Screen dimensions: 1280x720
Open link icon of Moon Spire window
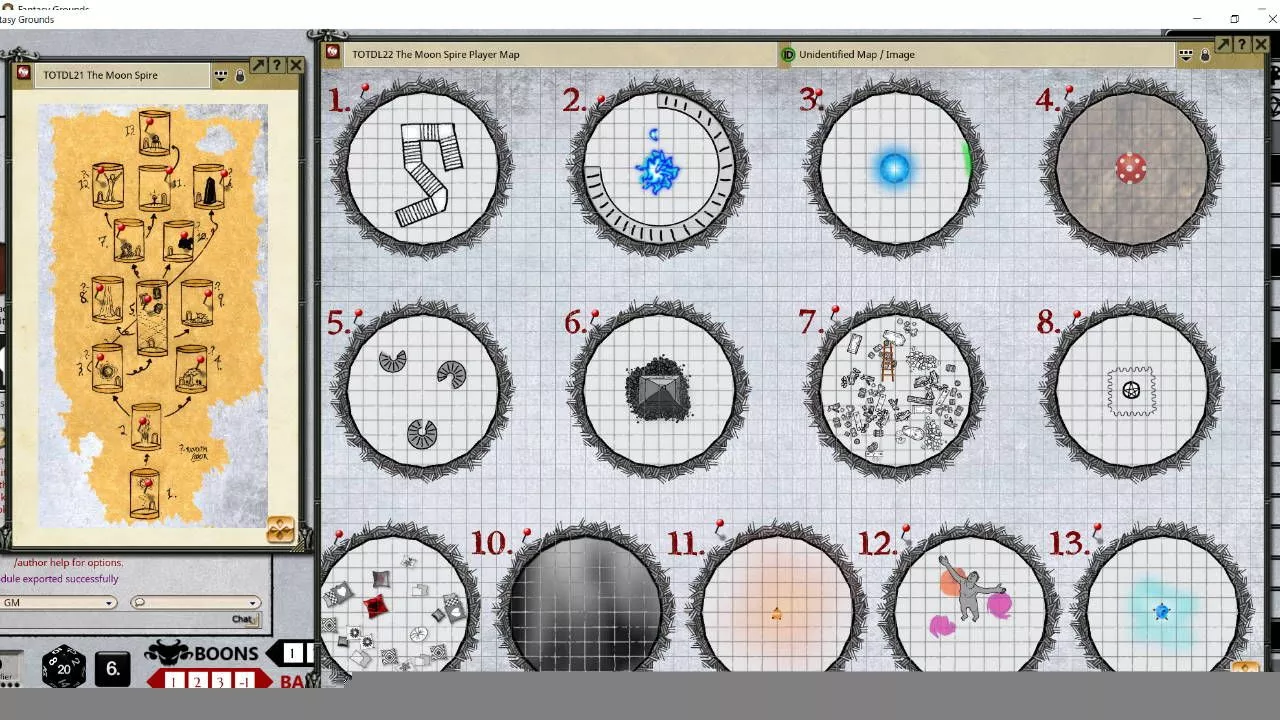[24, 73]
